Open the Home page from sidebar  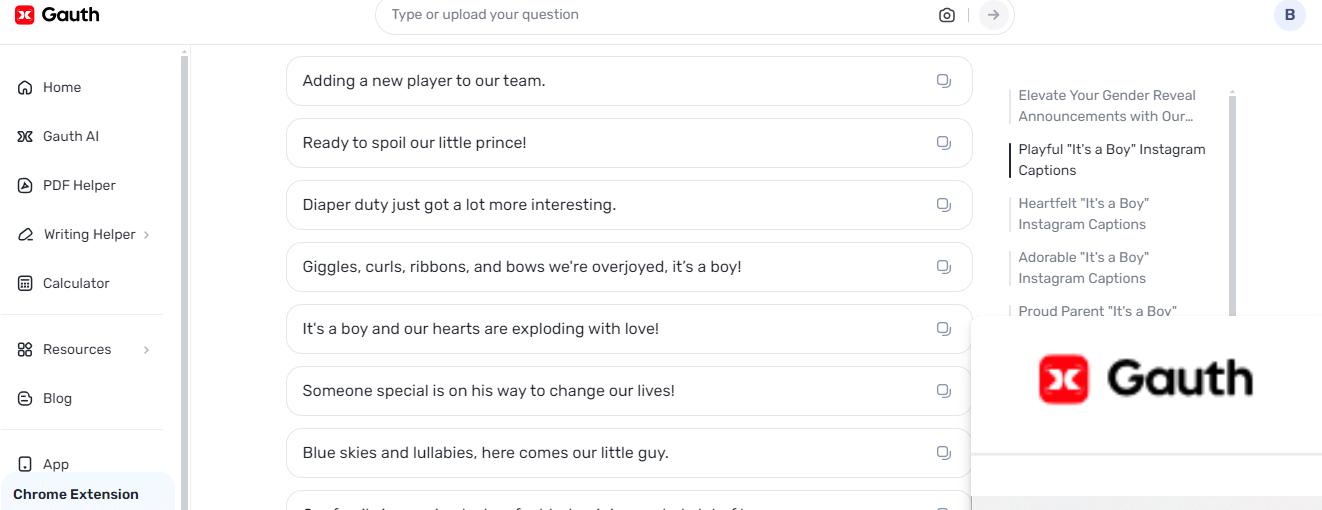[61, 88]
